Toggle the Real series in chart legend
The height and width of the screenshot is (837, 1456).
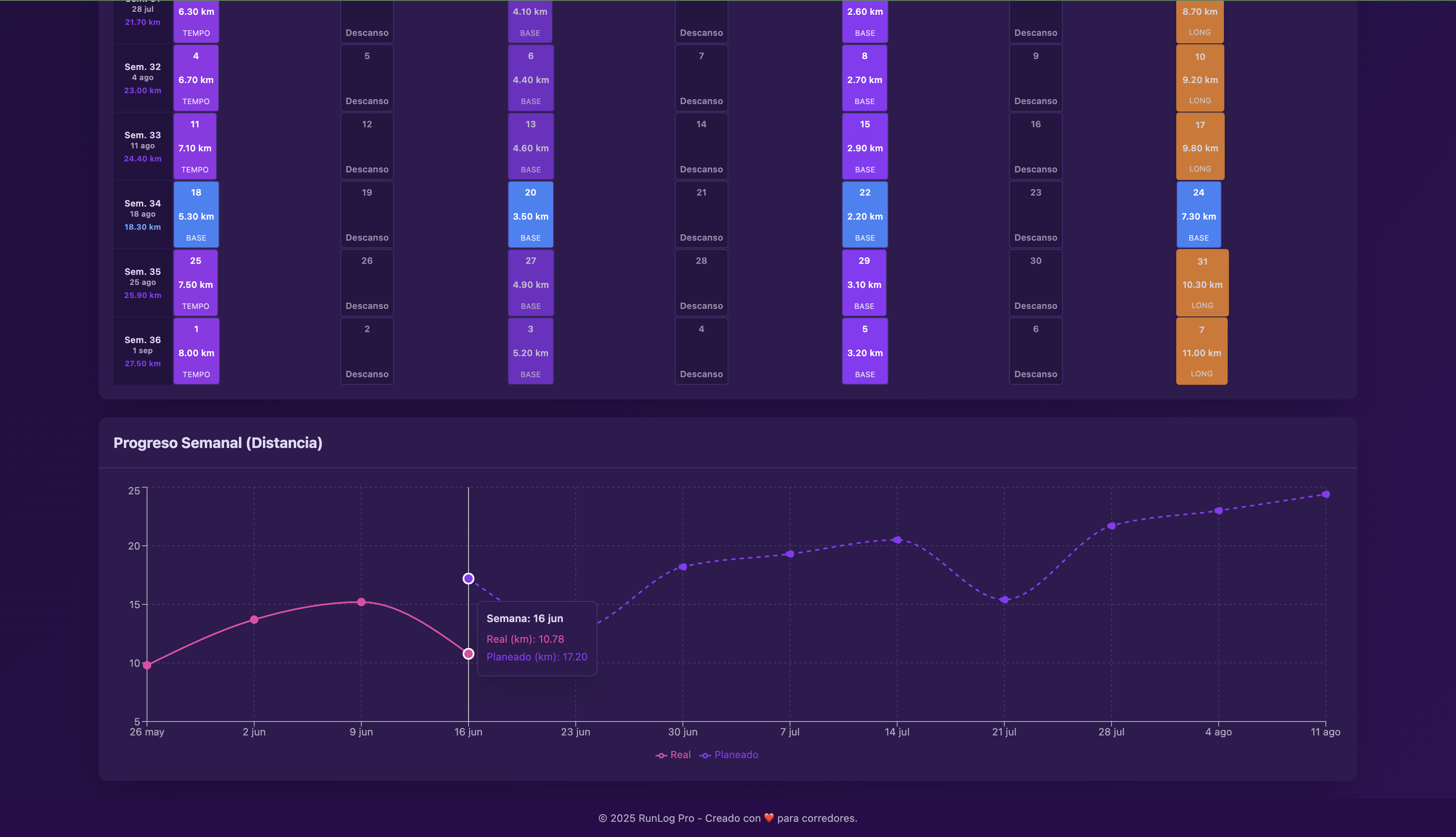click(673, 755)
